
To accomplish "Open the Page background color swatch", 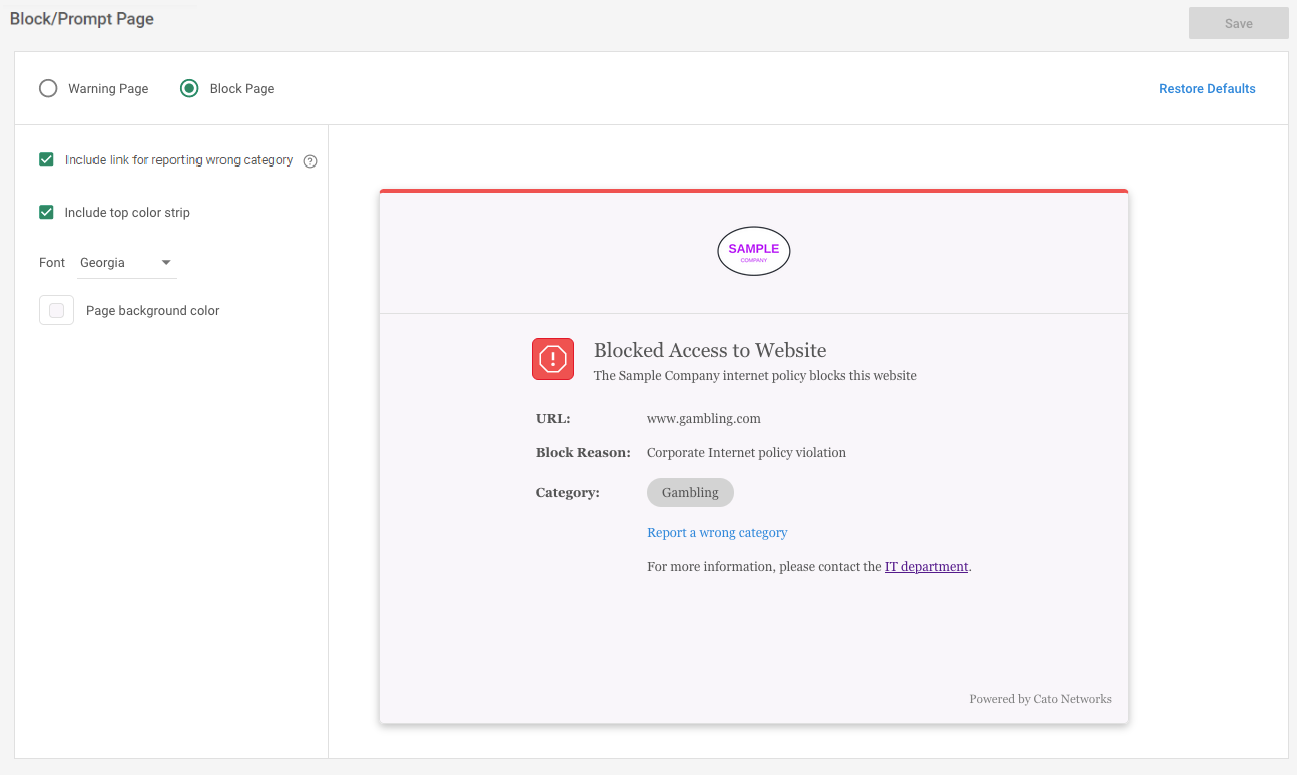I will point(56,311).
